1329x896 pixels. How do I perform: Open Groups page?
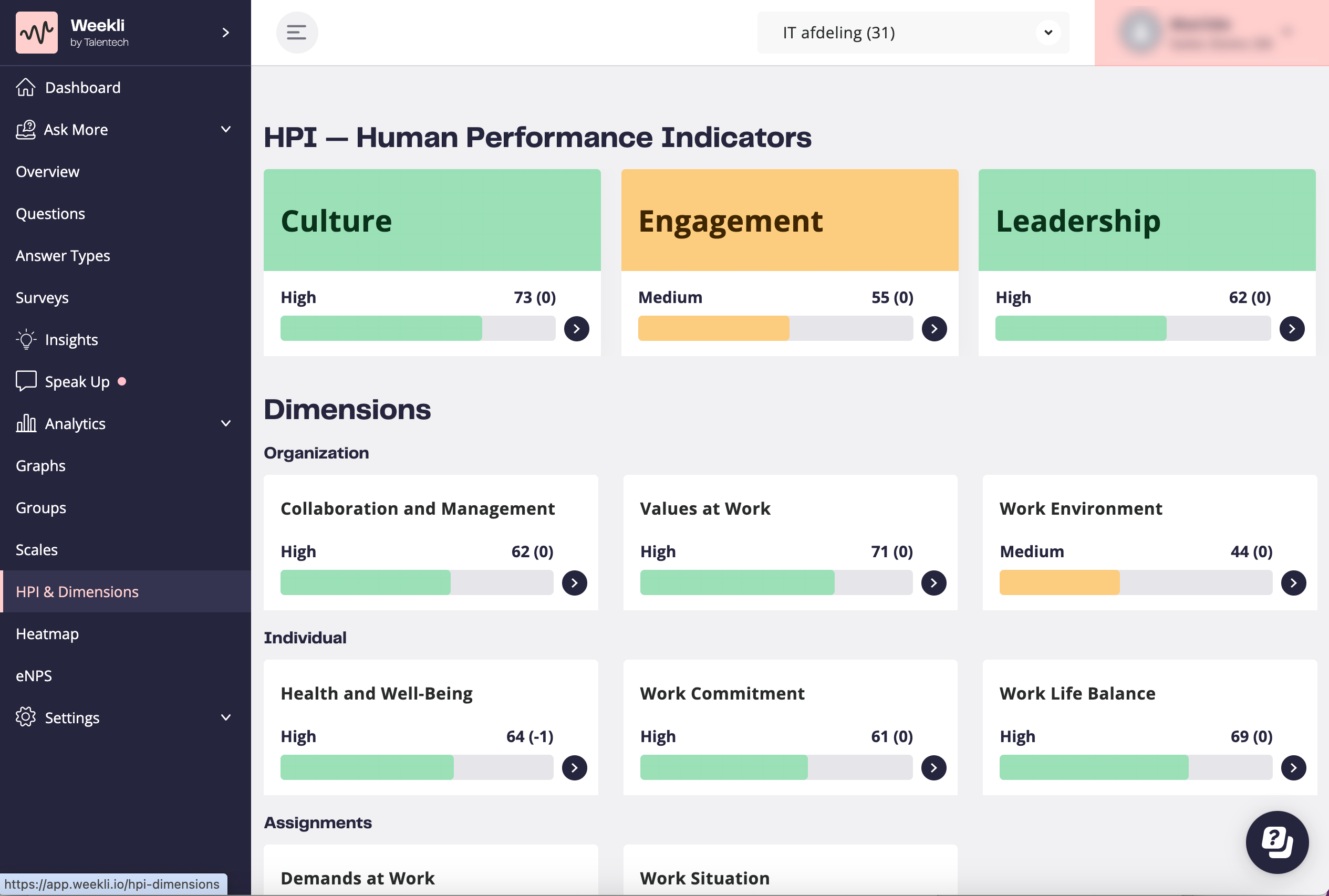41,507
